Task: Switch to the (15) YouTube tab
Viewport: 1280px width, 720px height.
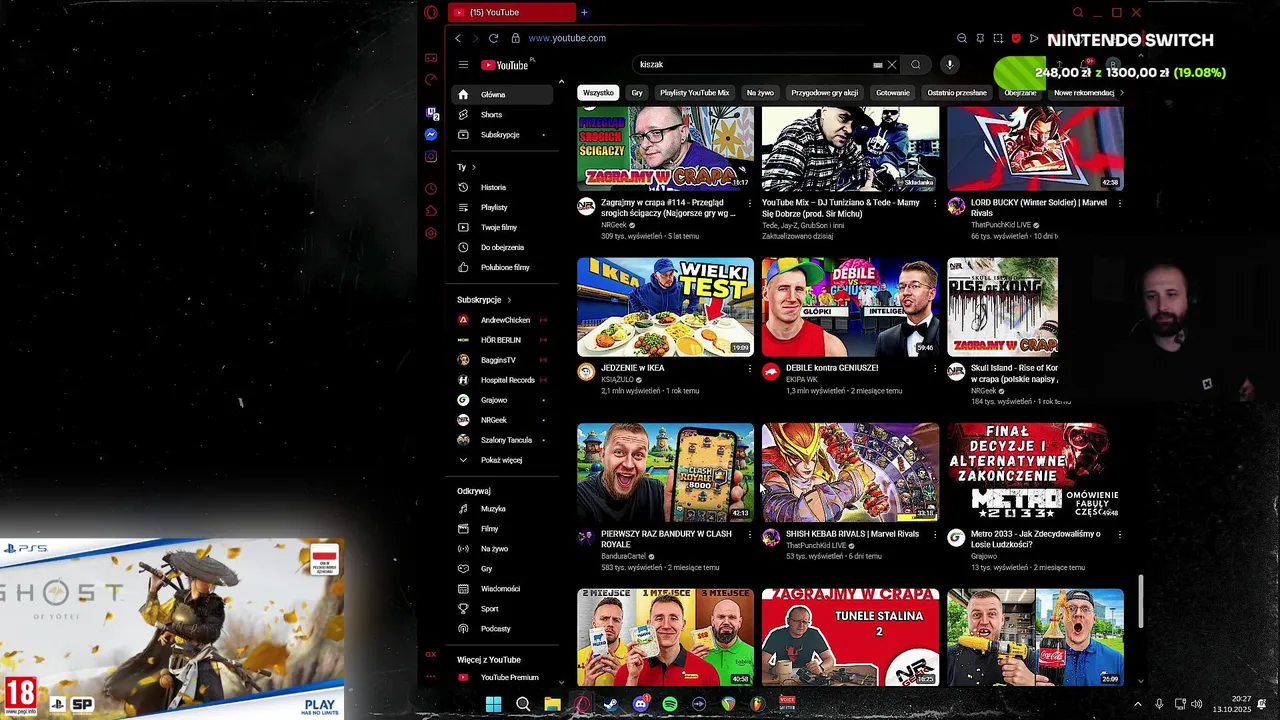Action: point(511,12)
